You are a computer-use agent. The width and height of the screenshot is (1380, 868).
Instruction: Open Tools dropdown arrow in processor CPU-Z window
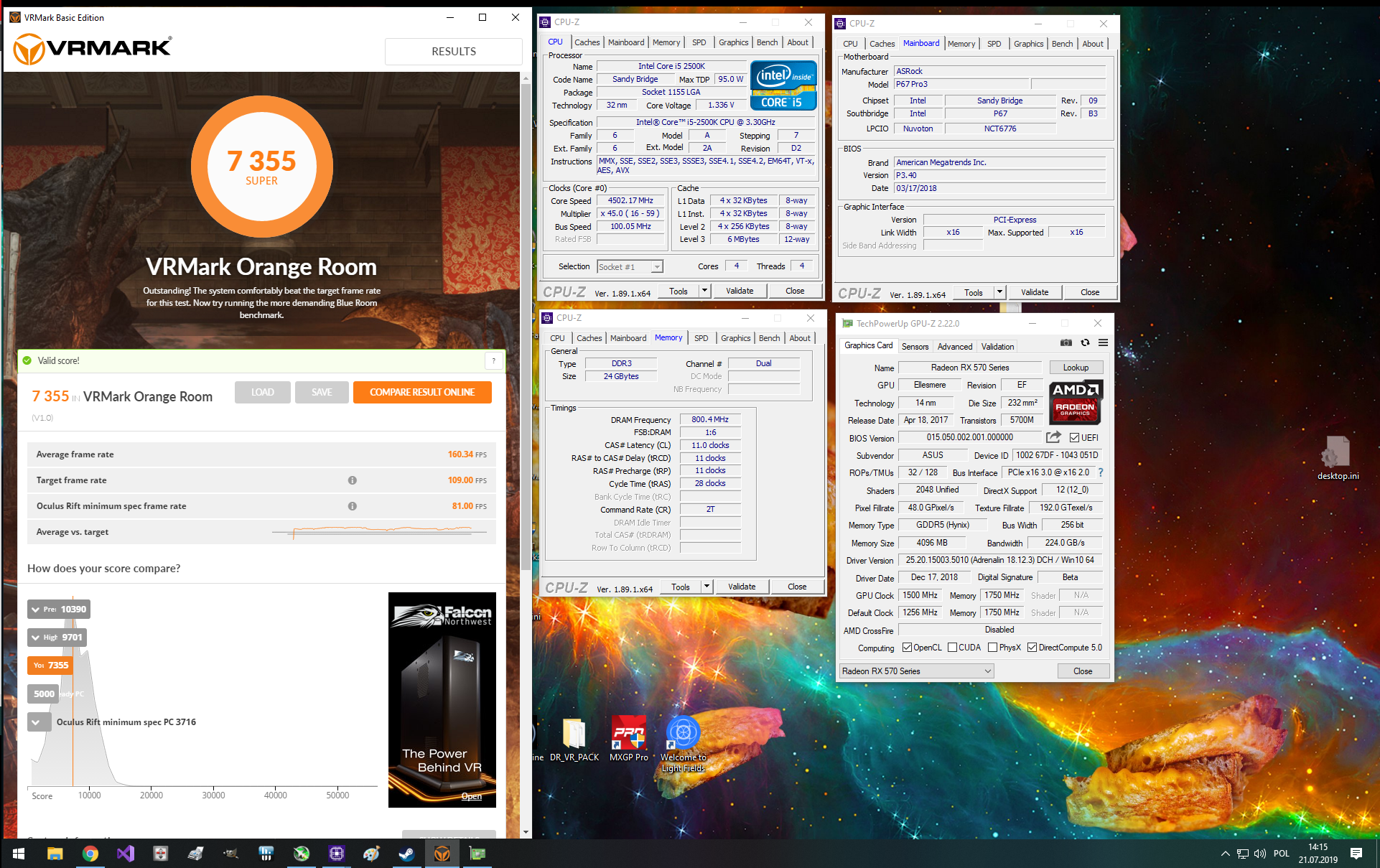(704, 291)
